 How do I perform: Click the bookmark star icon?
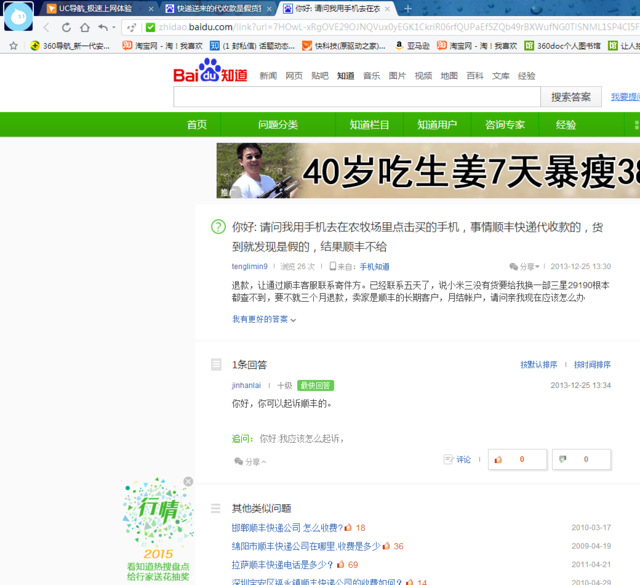tap(13, 46)
